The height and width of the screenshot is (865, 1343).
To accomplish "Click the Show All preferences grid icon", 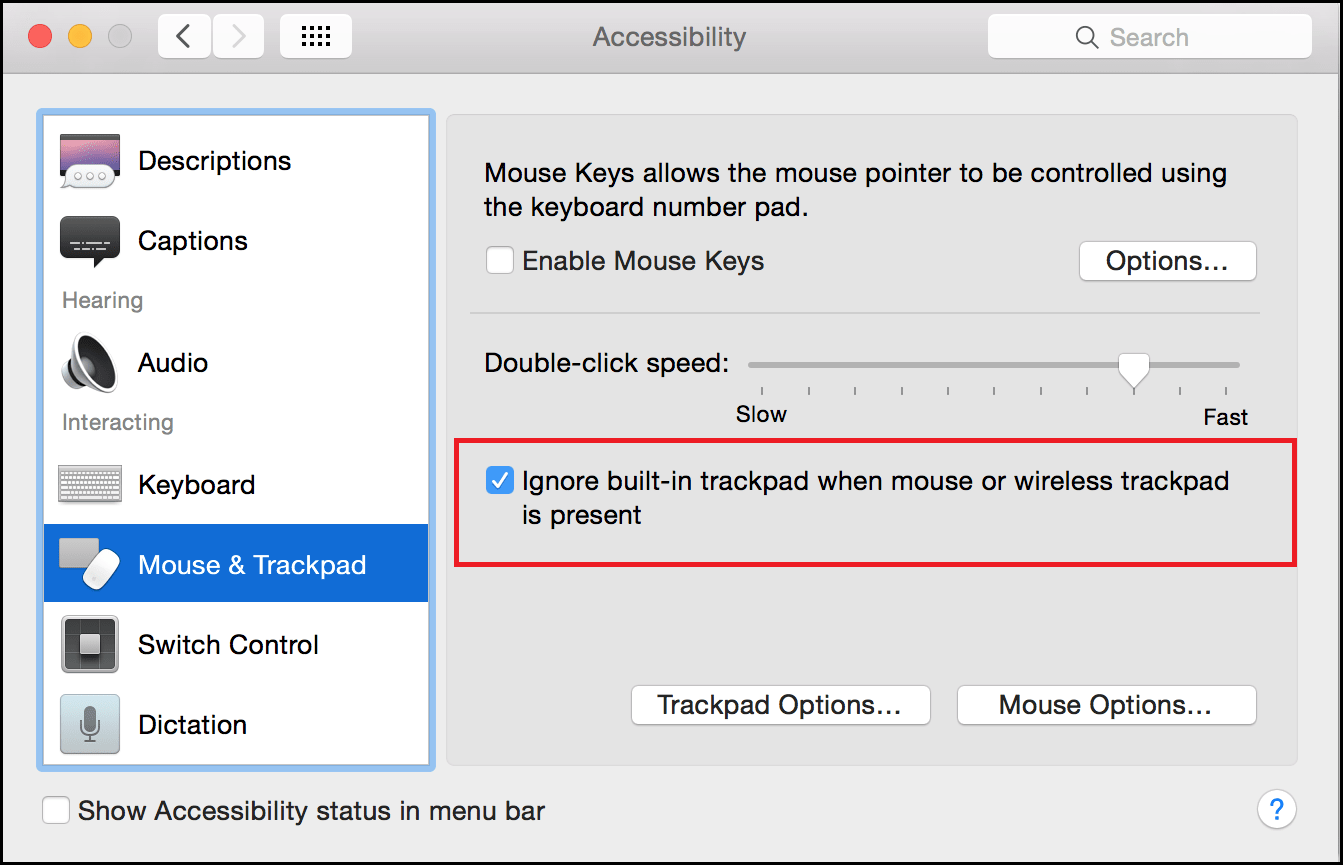I will point(315,35).
